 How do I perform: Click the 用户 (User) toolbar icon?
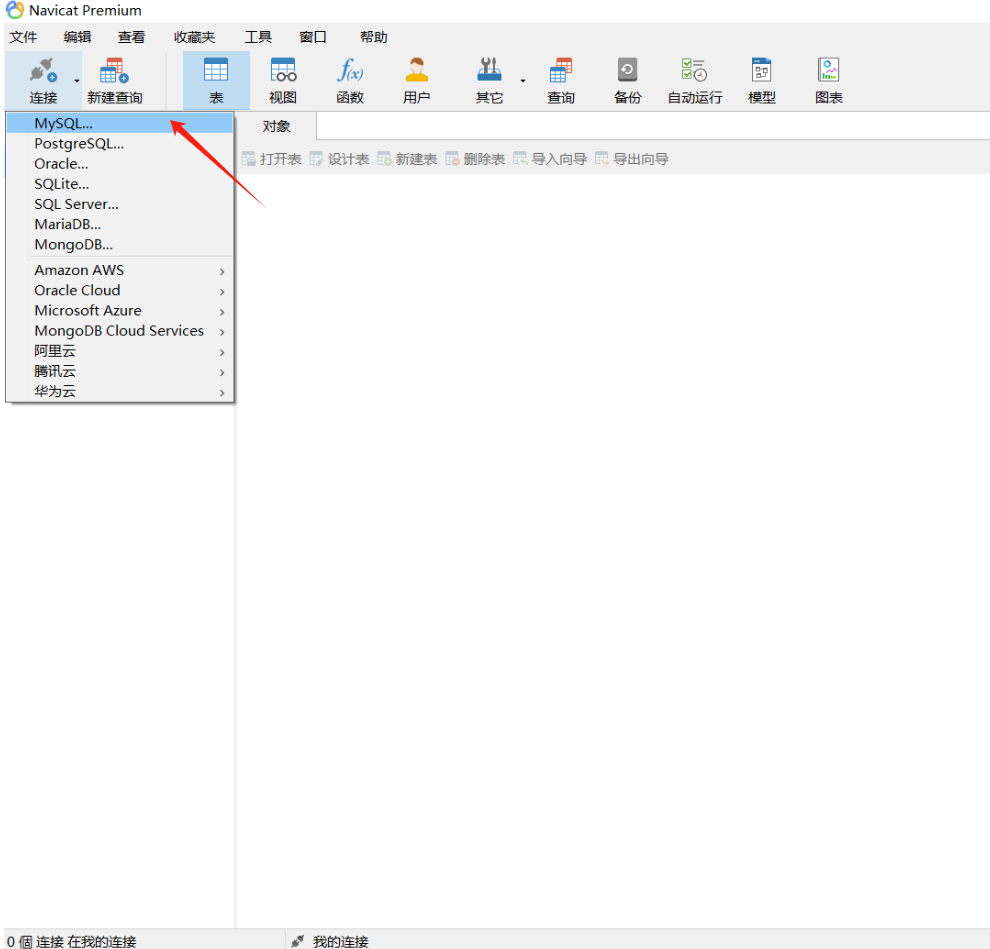[417, 80]
